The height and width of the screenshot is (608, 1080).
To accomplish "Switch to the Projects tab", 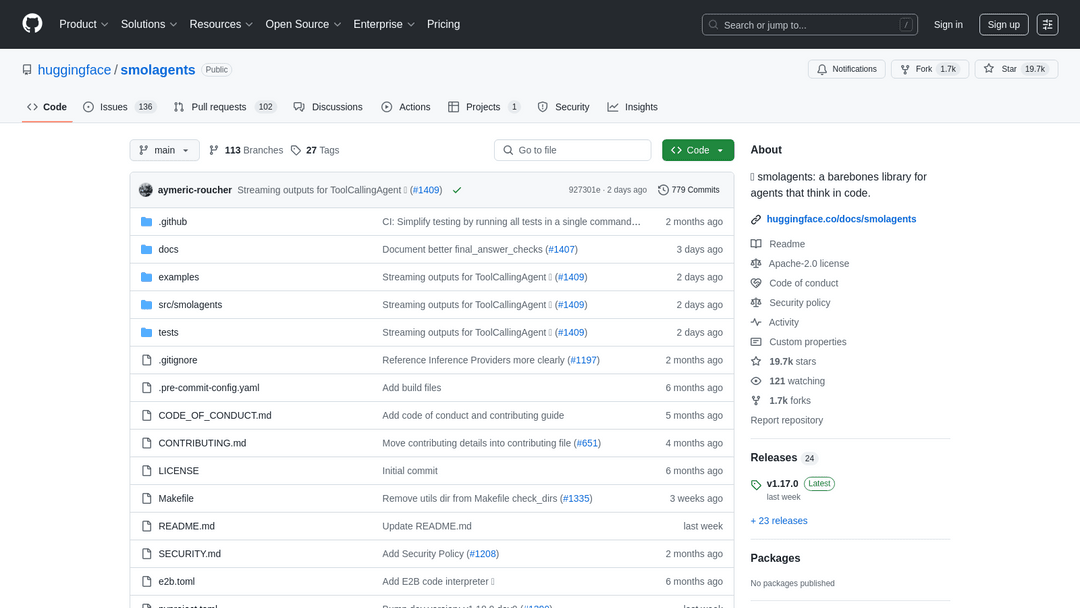I will 484,107.
